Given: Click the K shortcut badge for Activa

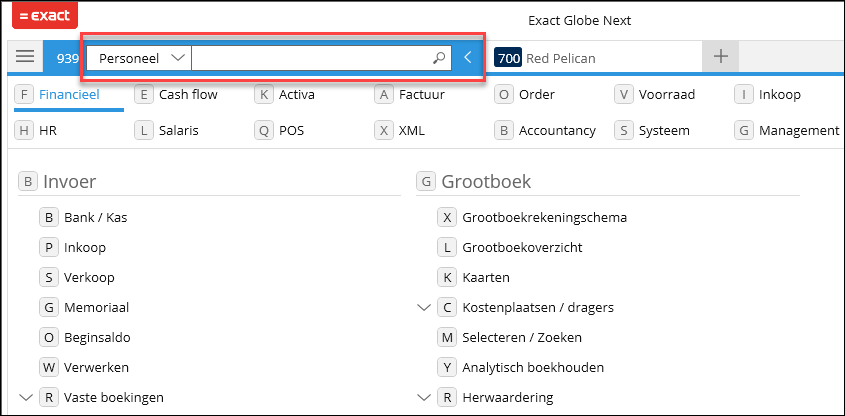Looking at the screenshot, I should 264,95.
